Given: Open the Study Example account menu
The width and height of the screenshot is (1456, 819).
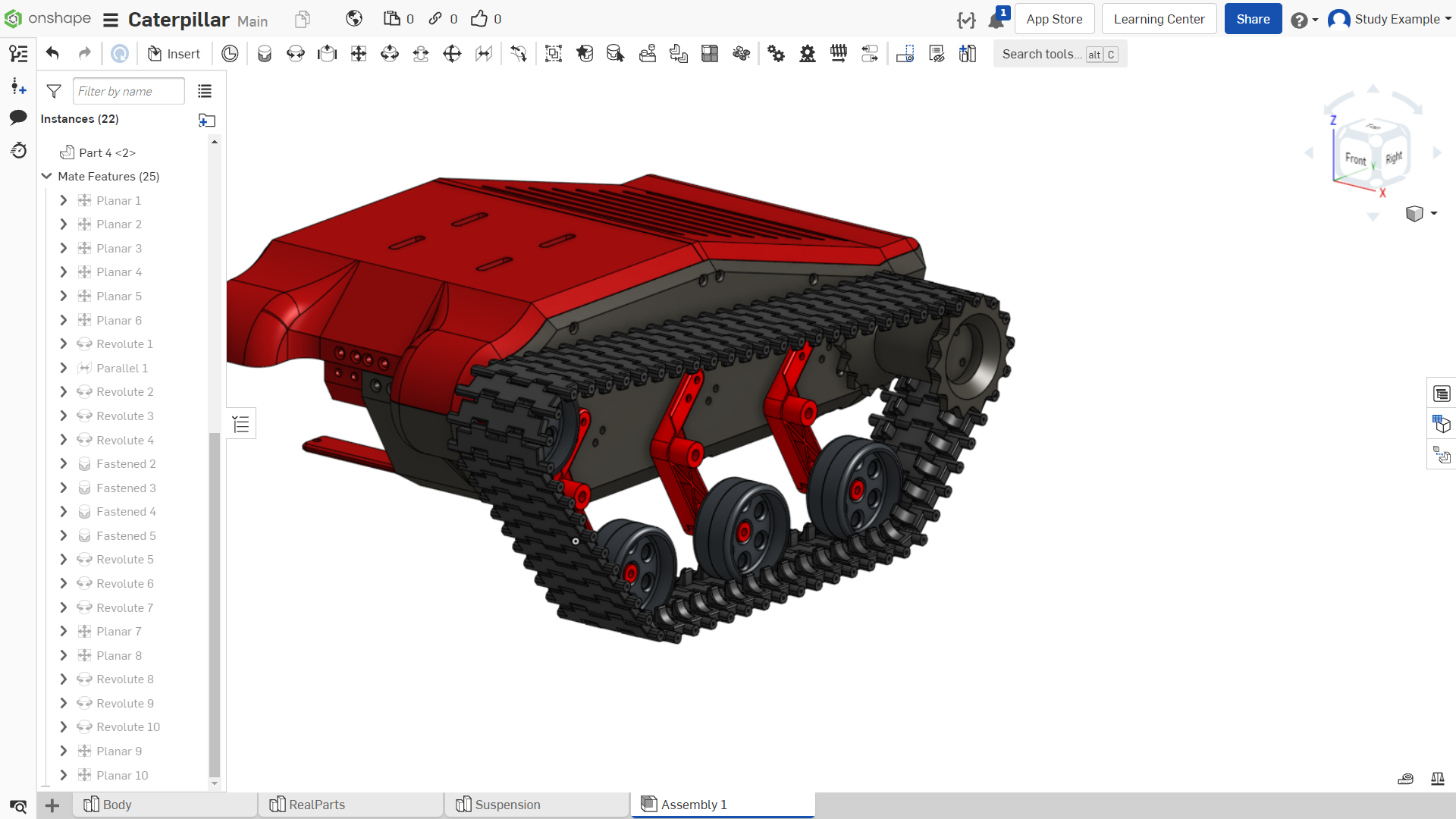Looking at the screenshot, I should click(1390, 20).
